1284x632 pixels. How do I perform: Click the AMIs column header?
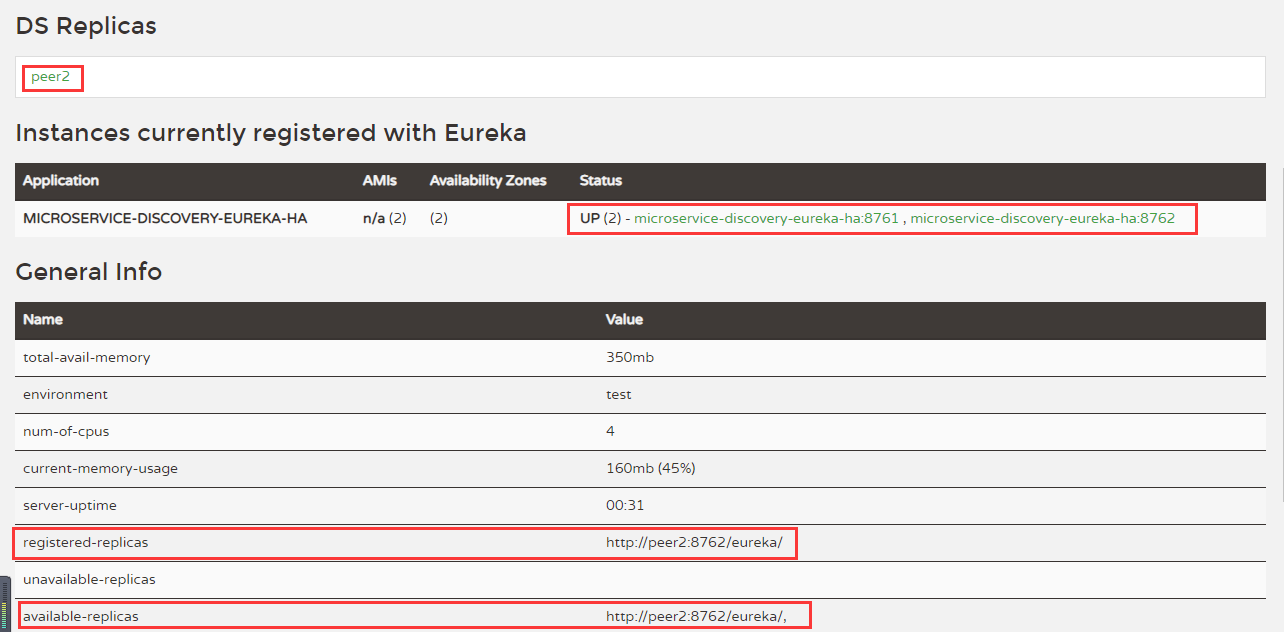tap(379, 181)
